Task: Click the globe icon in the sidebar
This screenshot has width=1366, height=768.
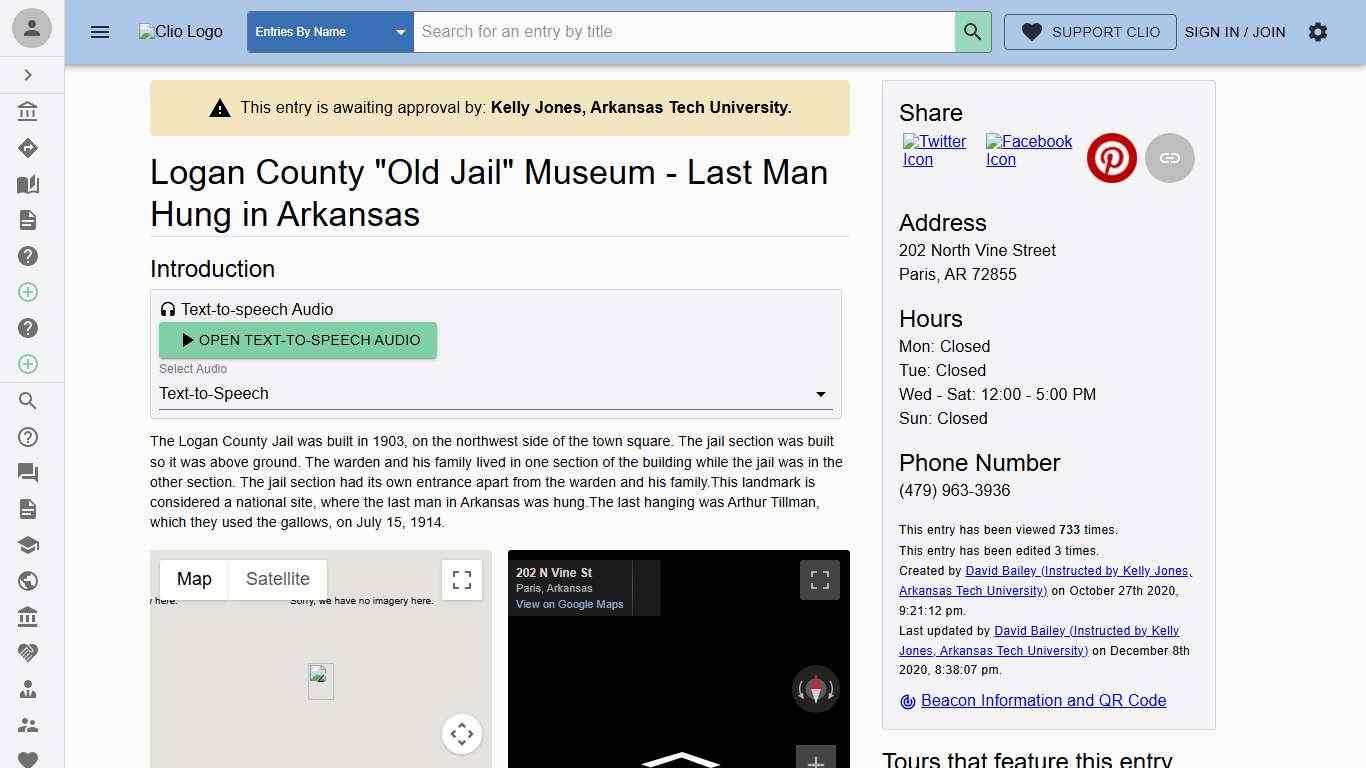Action: coord(27,580)
